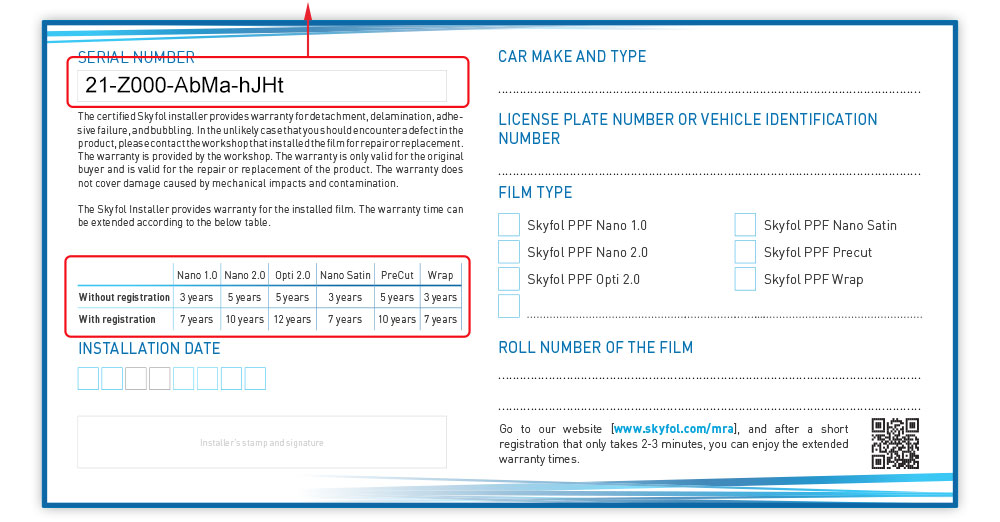This screenshot has width=1000, height=522.
Task: Click the CAR MAKE AND TYPE heading
Action: (x=572, y=57)
